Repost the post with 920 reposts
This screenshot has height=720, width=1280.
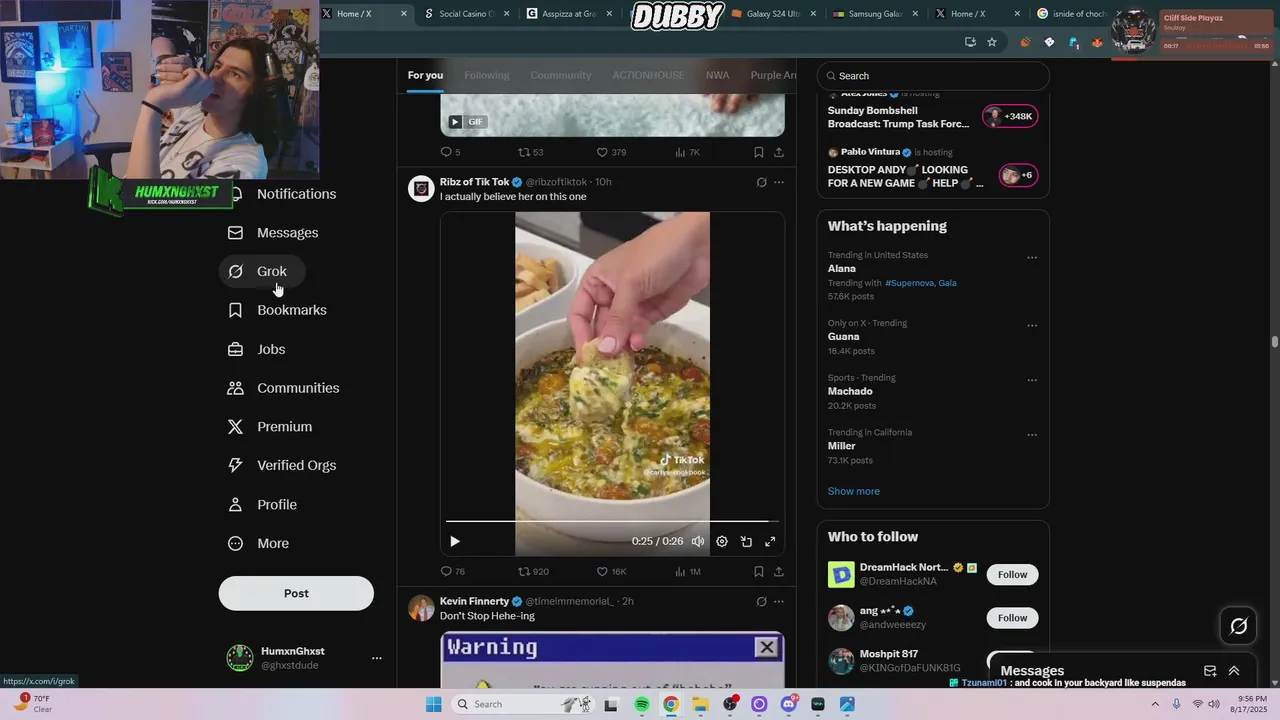click(x=533, y=571)
